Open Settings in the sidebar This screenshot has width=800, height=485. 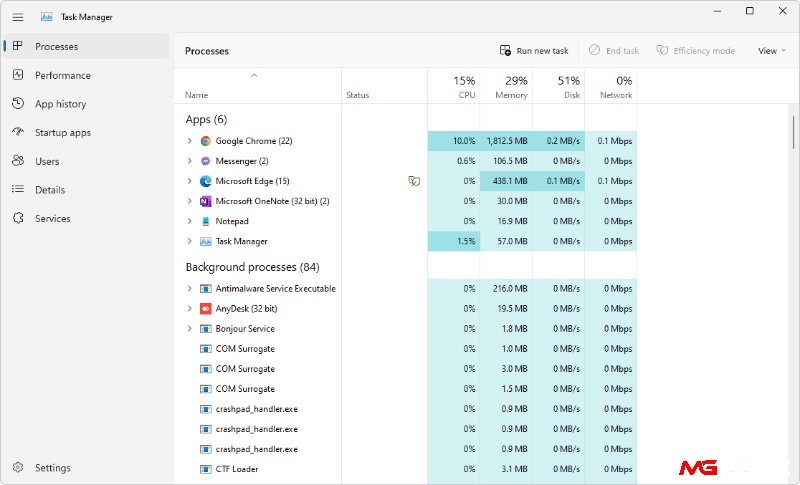(x=86, y=467)
